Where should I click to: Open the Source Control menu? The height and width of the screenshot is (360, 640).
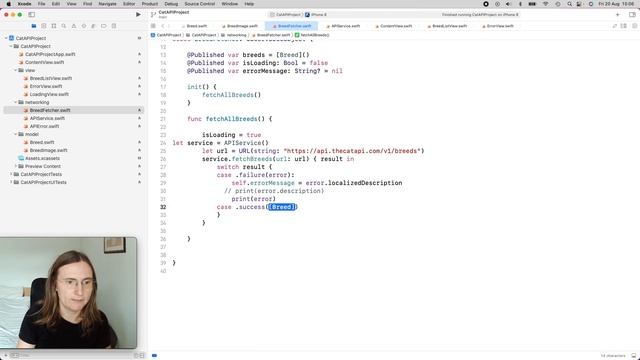(200, 4)
